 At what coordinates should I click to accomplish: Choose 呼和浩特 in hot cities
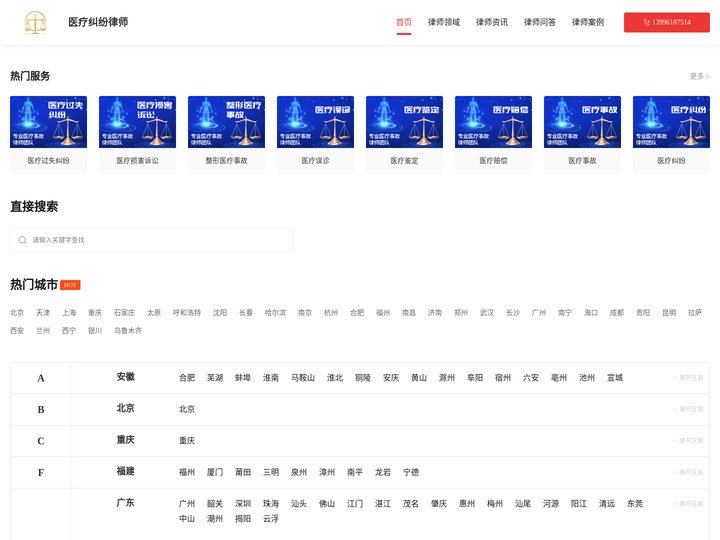[187, 313]
